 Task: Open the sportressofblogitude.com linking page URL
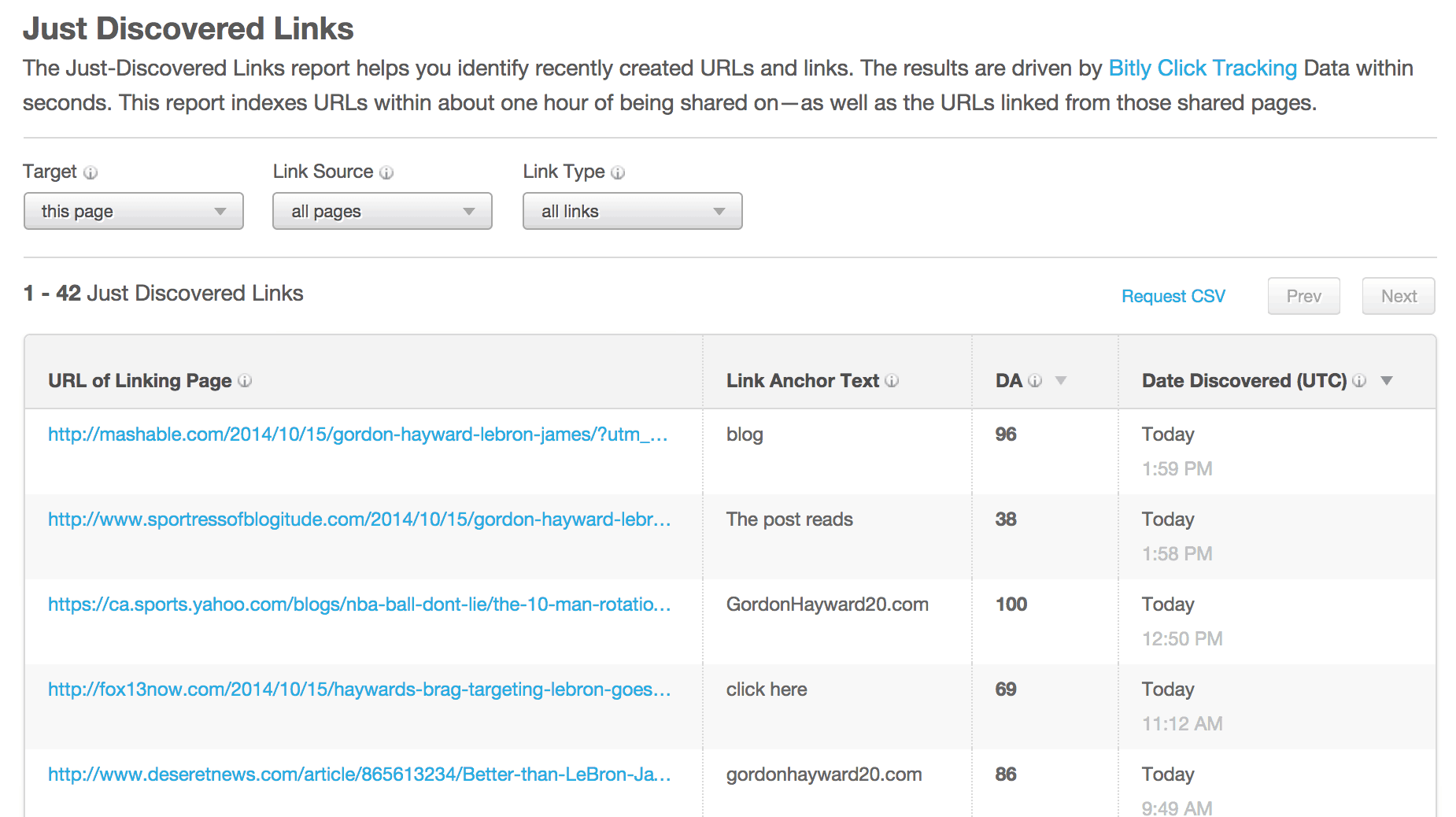[360, 519]
